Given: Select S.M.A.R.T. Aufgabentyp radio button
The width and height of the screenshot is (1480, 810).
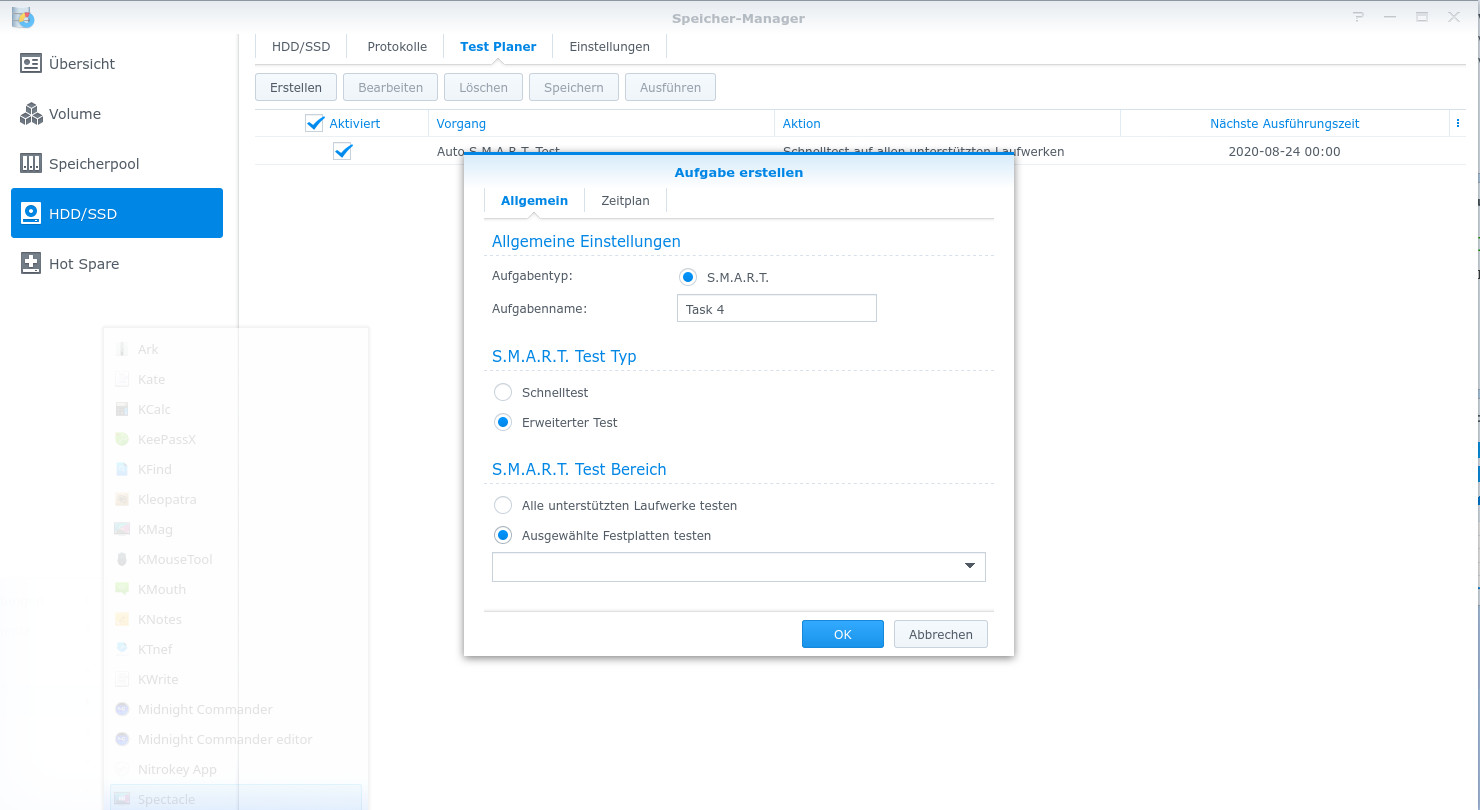Looking at the screenshot, I should 688,277.
